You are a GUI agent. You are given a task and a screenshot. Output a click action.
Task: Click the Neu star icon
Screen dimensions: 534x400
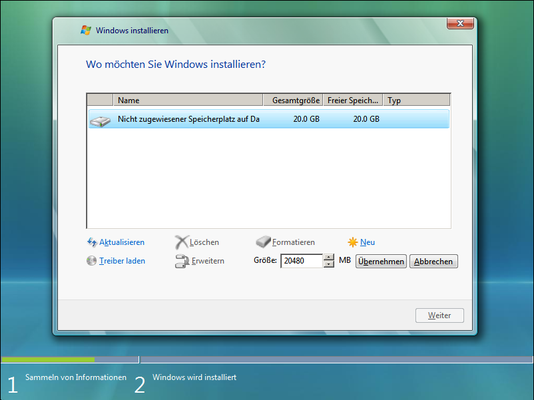pos(352,242)
